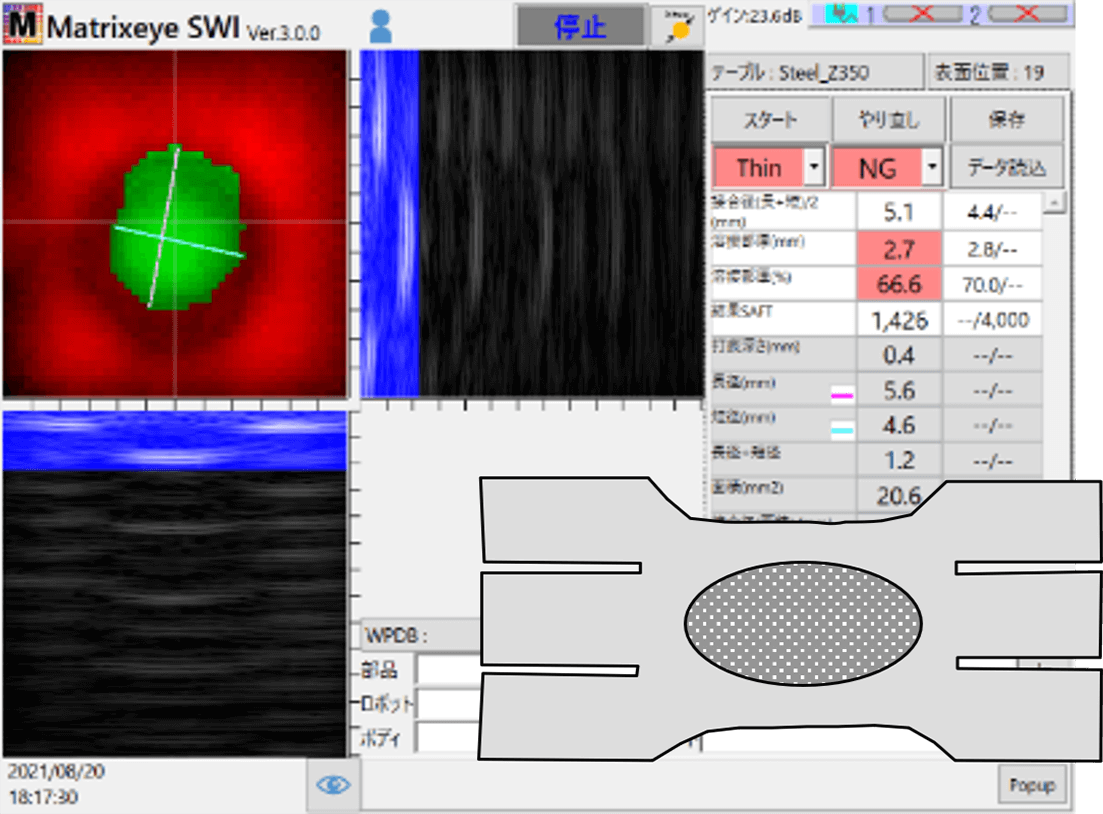Click the magenta long-diameter color swatch
1103x814 pixels.
842,395
